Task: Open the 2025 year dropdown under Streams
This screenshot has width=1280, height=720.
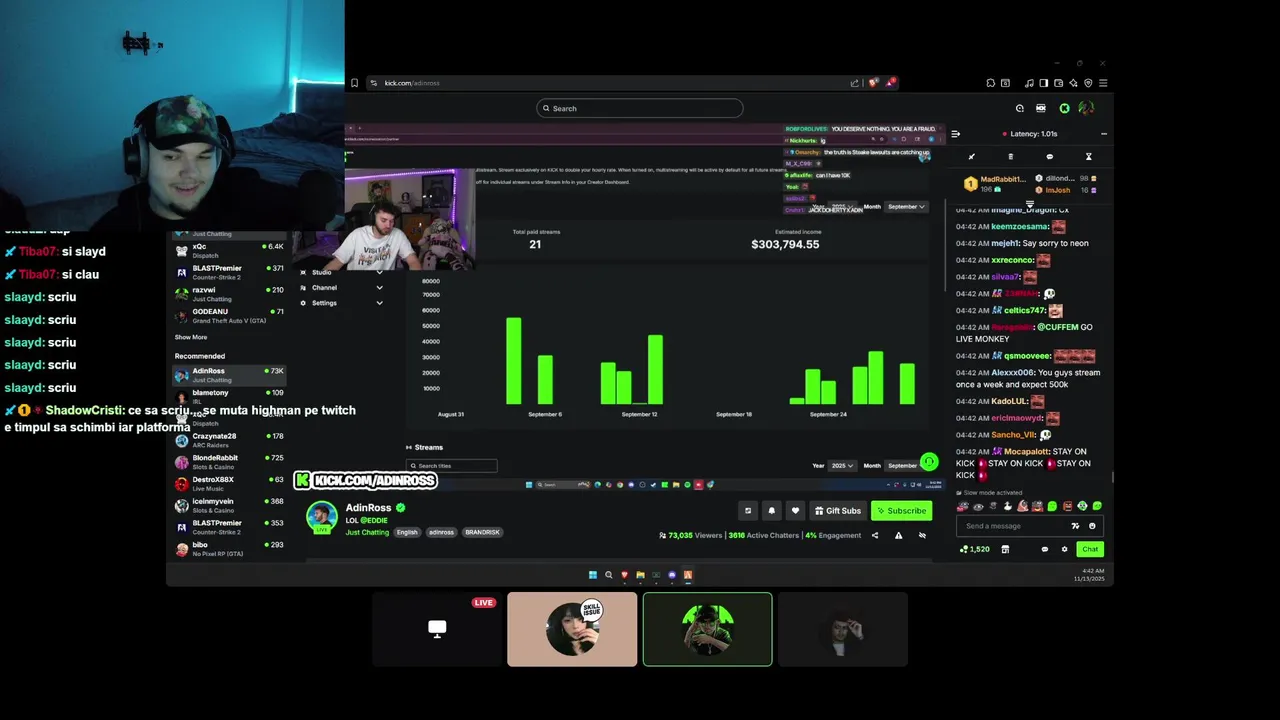Action: click(x=842, y=465)
